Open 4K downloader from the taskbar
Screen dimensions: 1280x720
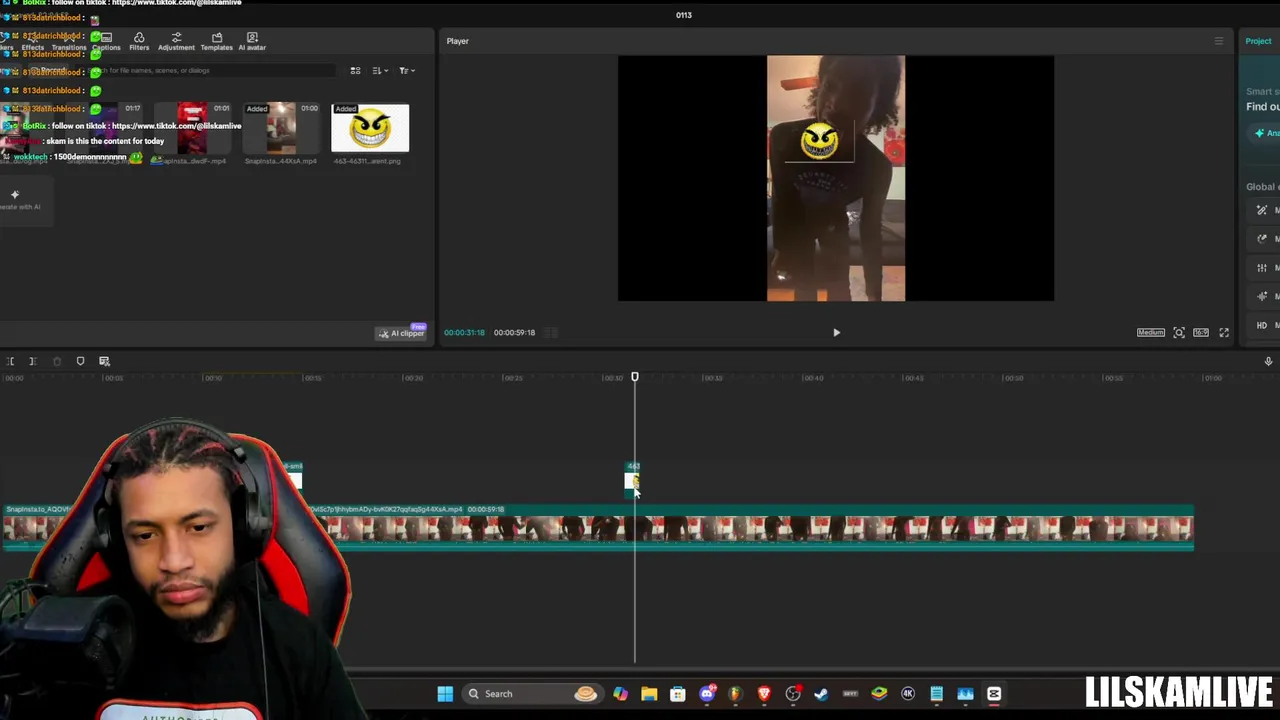pos(908,694)
